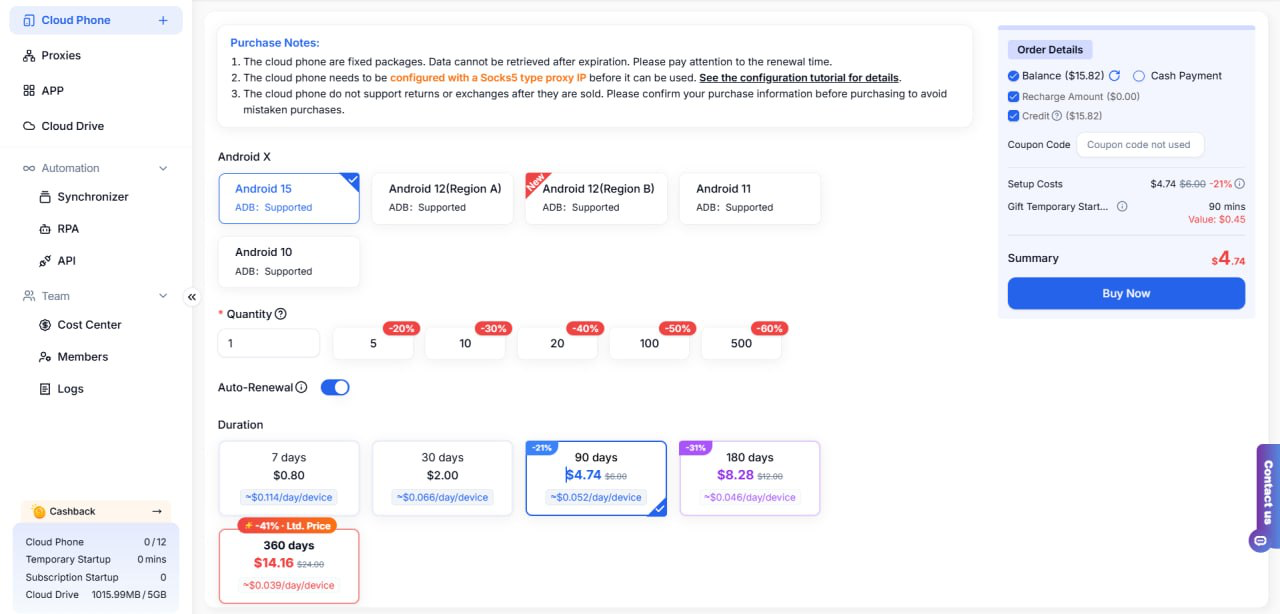Viewport: 1280px width, 614px height.
Task: Open the Proxies menu item
Action: (x=61, y=55)
